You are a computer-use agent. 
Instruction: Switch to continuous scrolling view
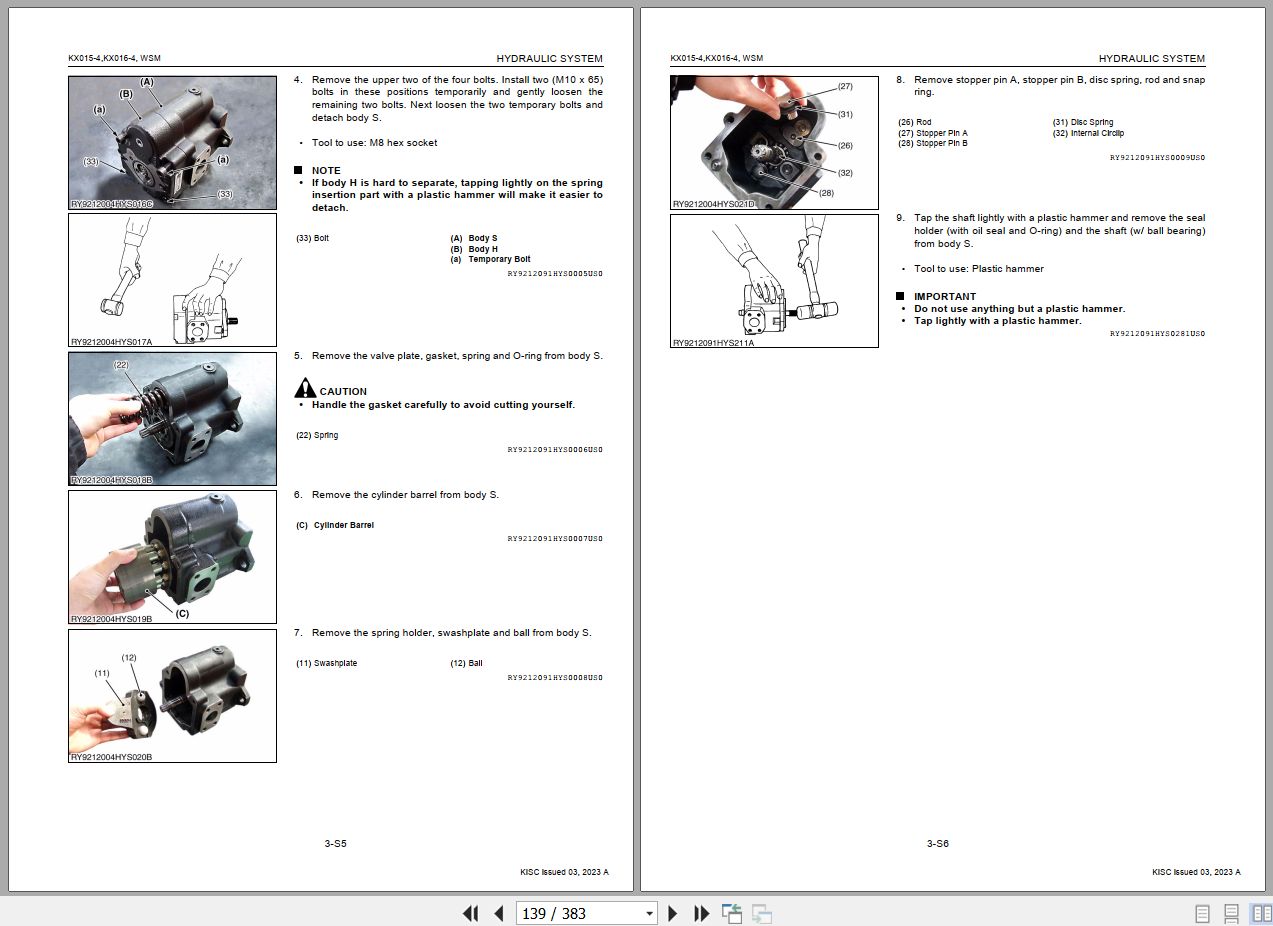(1232, 913)
